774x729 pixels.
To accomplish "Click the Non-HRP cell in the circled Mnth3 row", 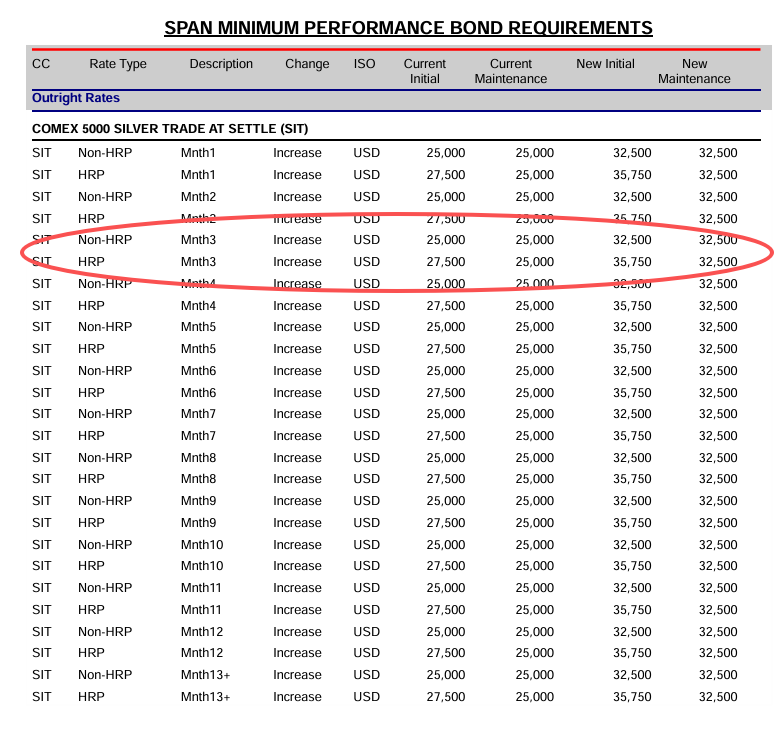I will [x=105, y=240].
